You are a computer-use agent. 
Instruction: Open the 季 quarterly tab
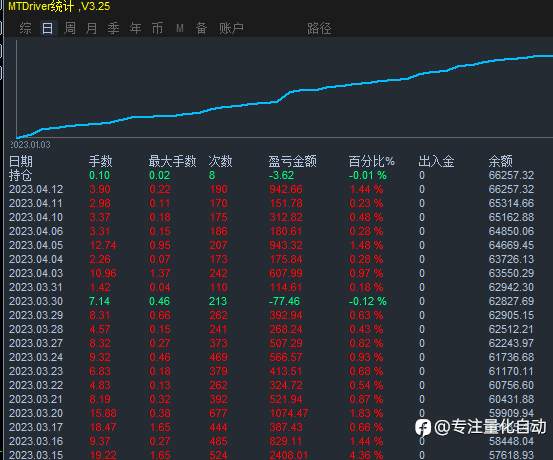click(113, 28)
